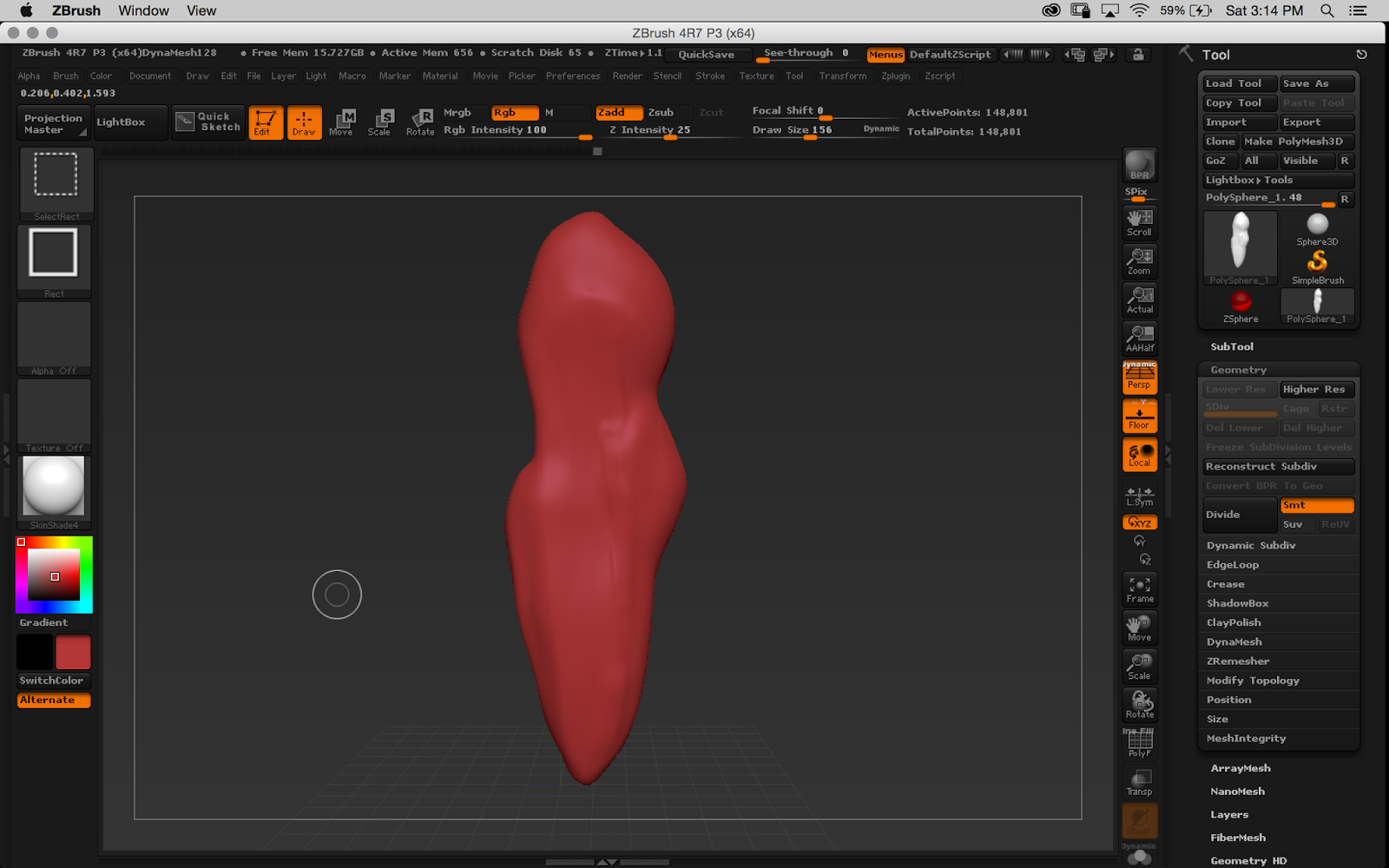Select the Rotate mode in top shelf
The image size is (1389, 868).
click(420, 122)
